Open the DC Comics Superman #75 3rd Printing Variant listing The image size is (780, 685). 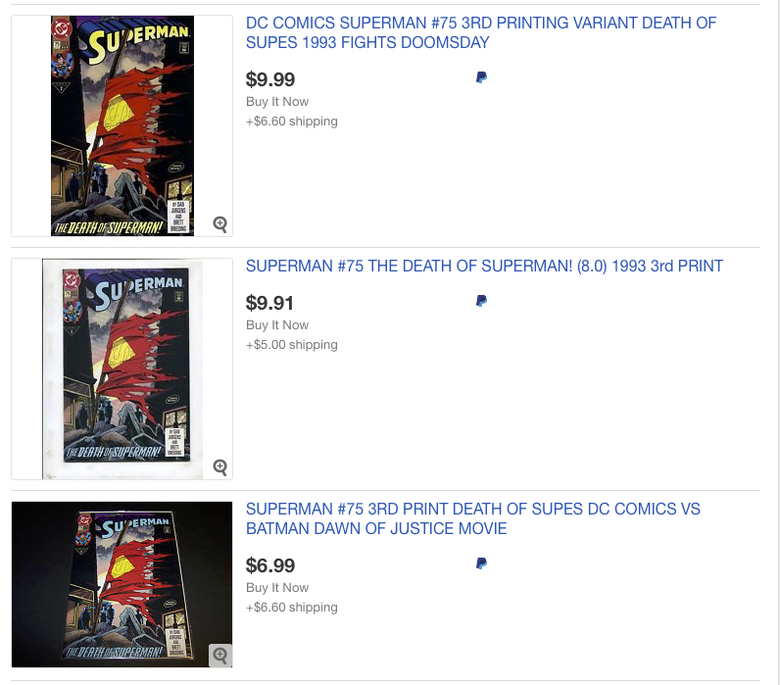pyautogui.click(x=481, y=33)
